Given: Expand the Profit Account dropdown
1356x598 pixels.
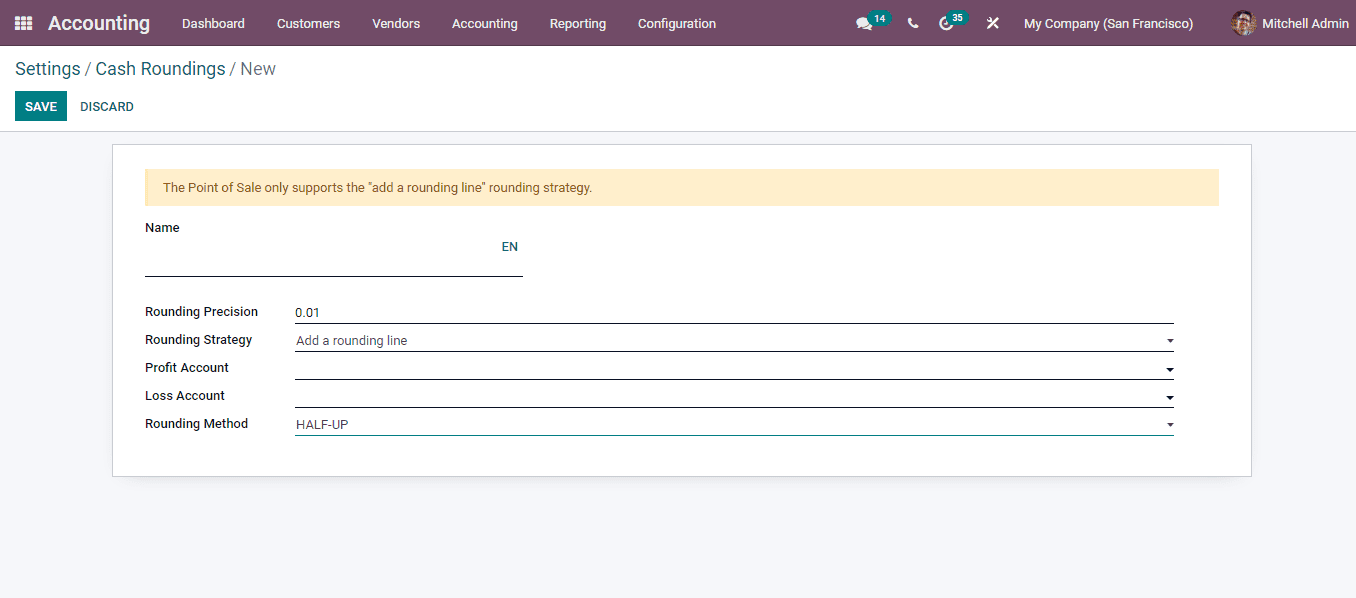Looking at the screenshot, I should tap(1168, 369).
